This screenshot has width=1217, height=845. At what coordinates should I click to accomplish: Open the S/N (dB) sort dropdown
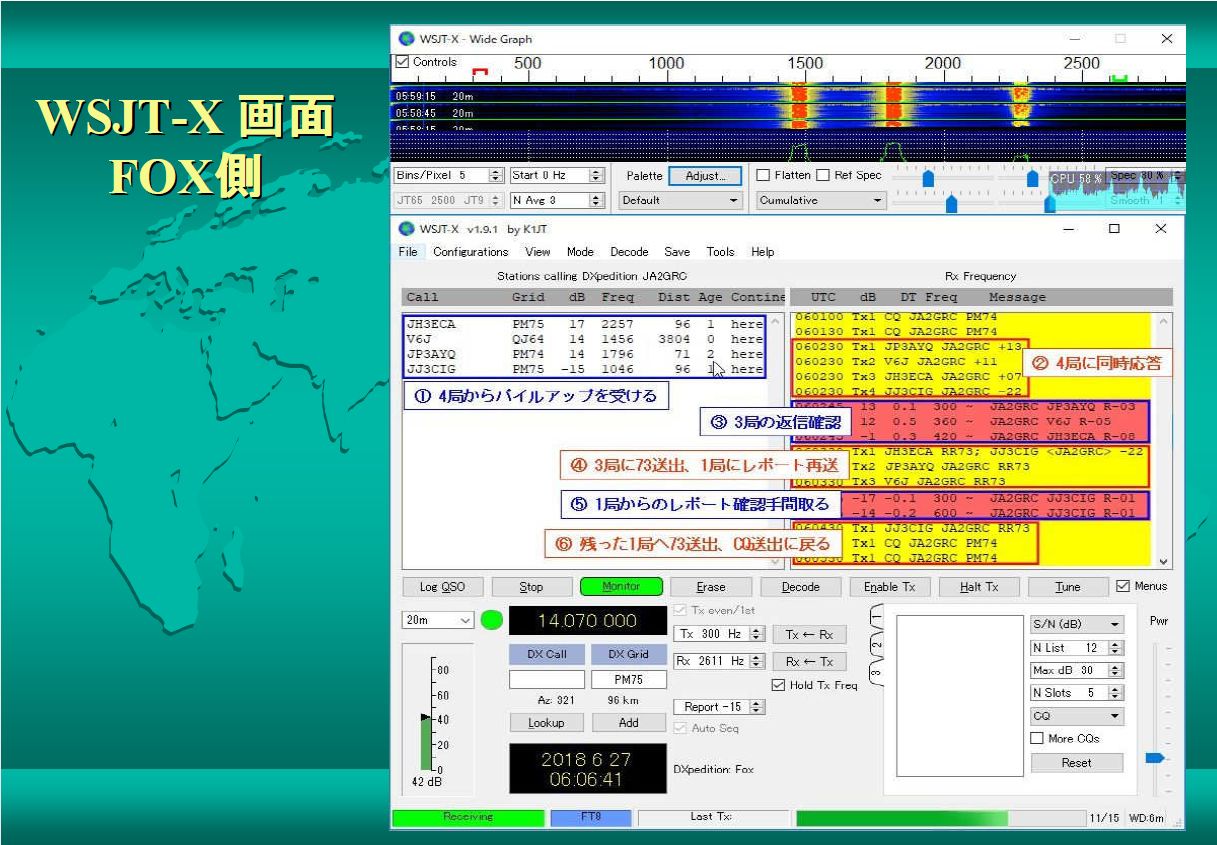(x=1076, y=624)
